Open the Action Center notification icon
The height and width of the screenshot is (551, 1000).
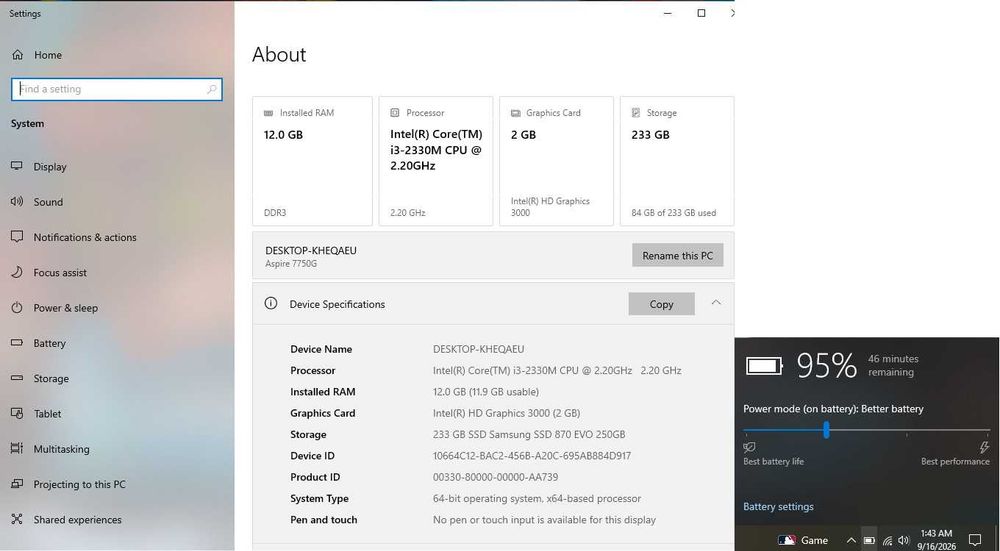(974, 540)
